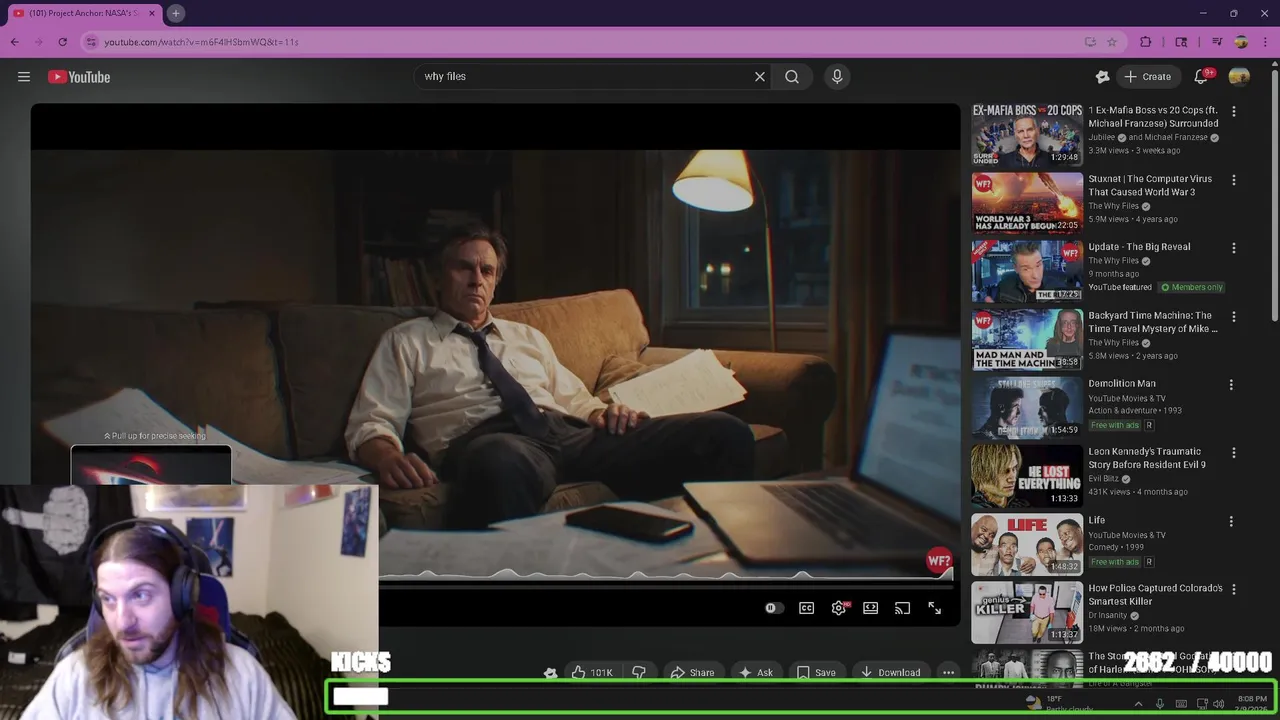
Task: View site information icon in address bar
Action: click(91, 42)
